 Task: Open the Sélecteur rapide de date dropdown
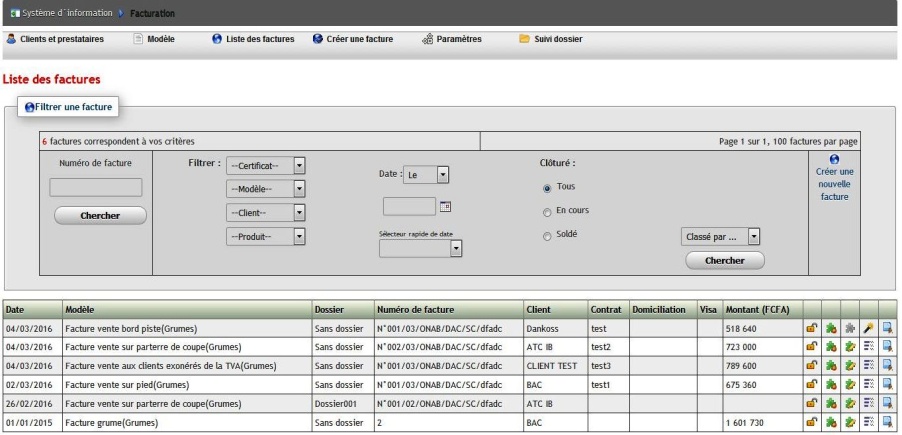tap(421, 248)
